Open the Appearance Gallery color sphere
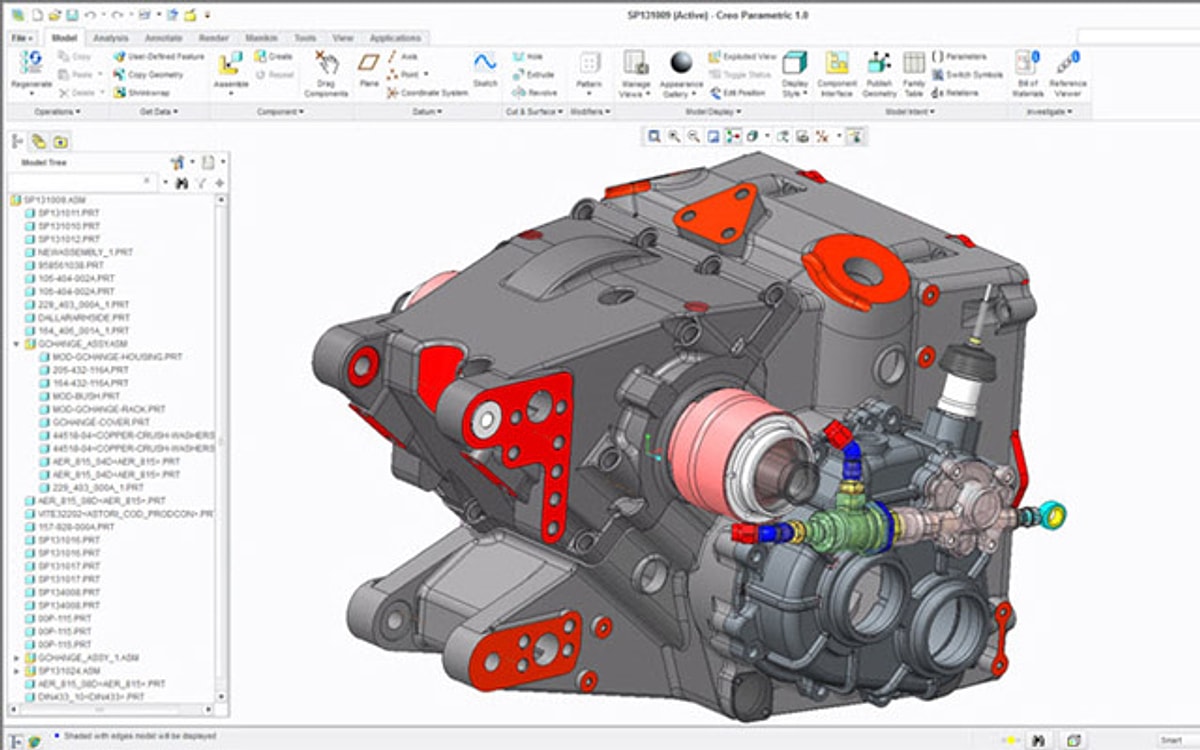Screen dimensions: 1200x750 (x=680, y=62)
